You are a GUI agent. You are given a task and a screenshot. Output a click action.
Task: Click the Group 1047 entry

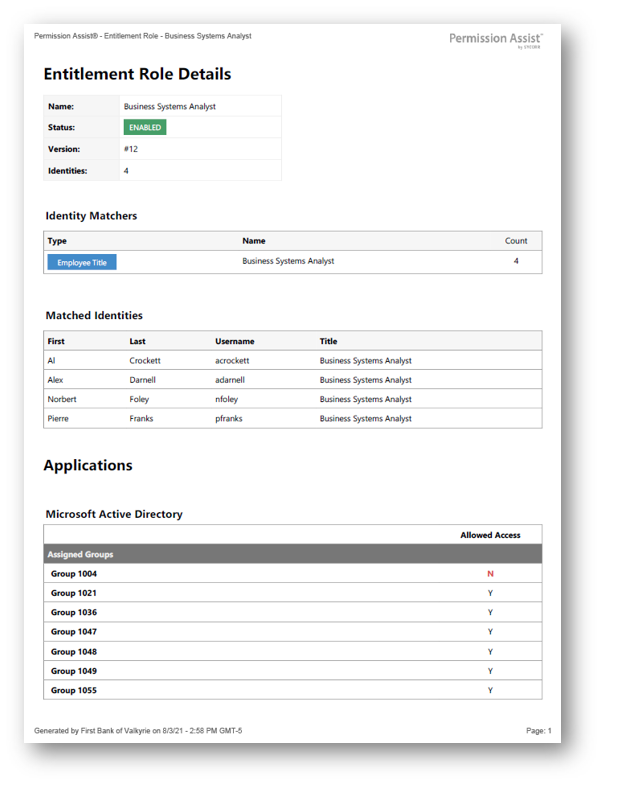[x=74, y=632]
